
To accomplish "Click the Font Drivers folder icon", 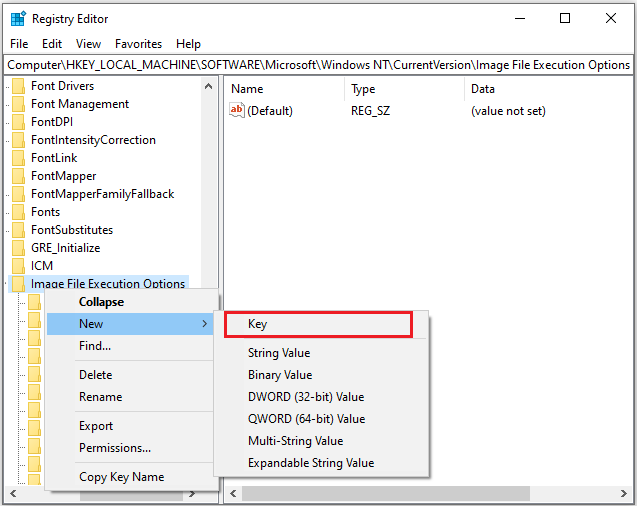I will [18, 86].
